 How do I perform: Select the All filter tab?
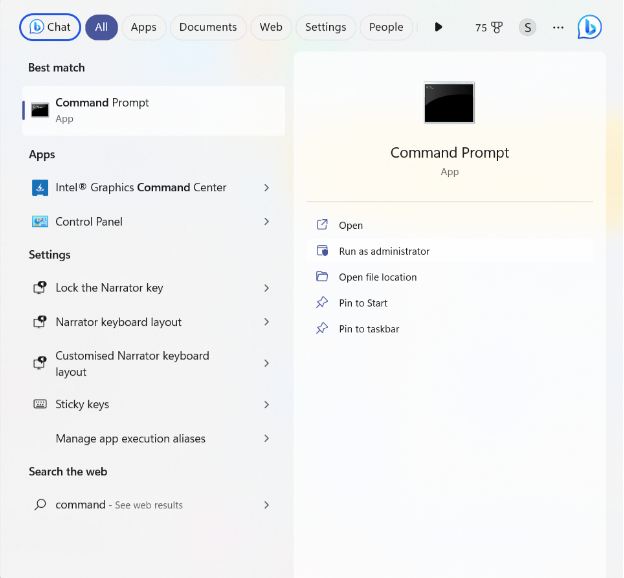pos(101,27)
